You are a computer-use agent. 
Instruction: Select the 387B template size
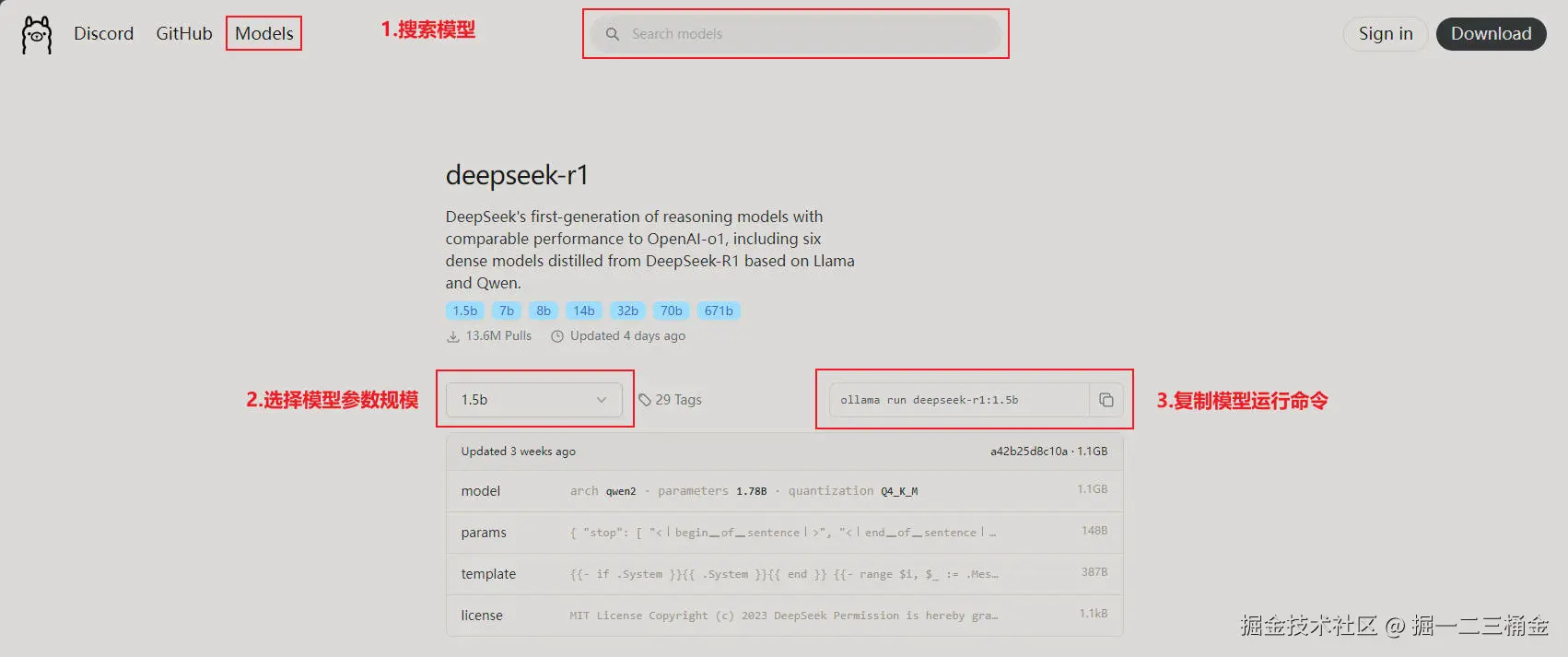click(1094, 572)
